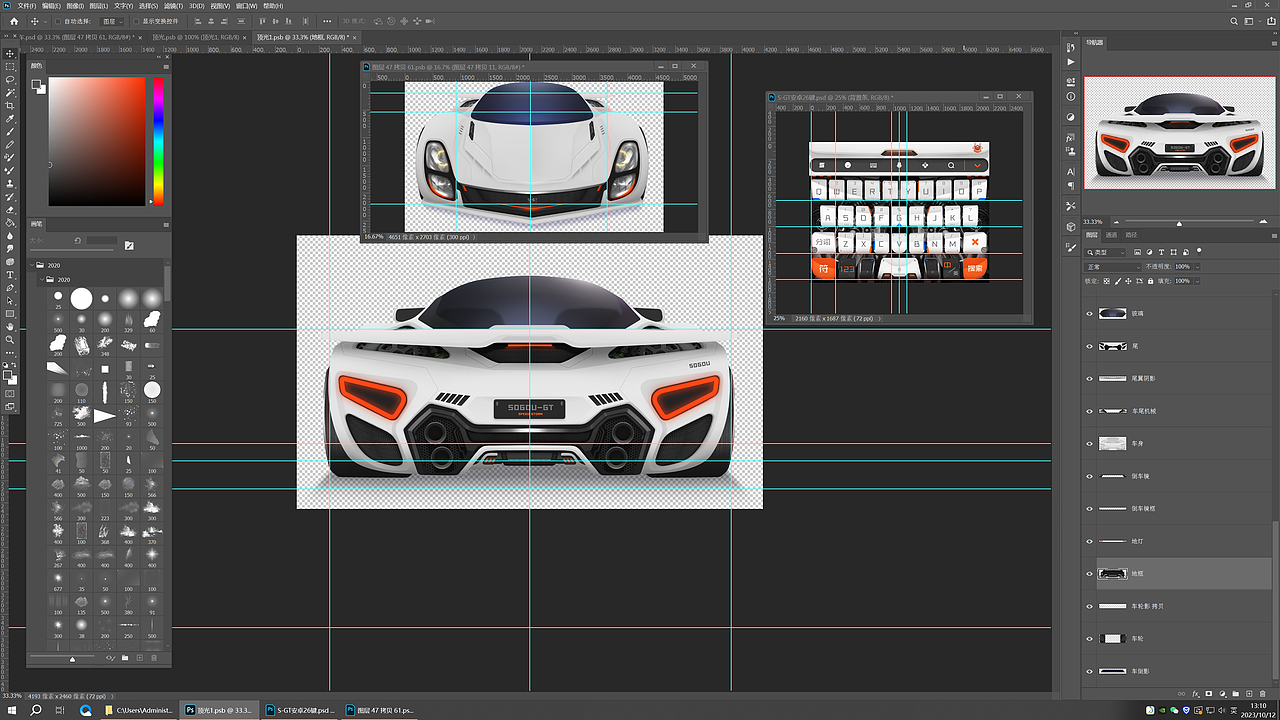Hide the 玻璃 layer

coord(1090,313)
